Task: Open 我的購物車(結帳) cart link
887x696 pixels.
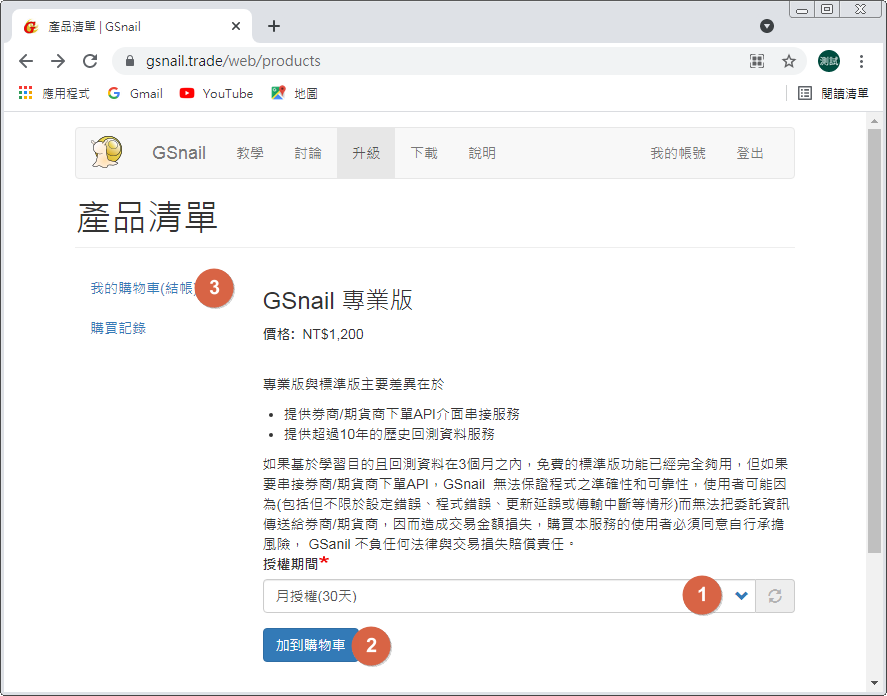Action: pos(144,288)
